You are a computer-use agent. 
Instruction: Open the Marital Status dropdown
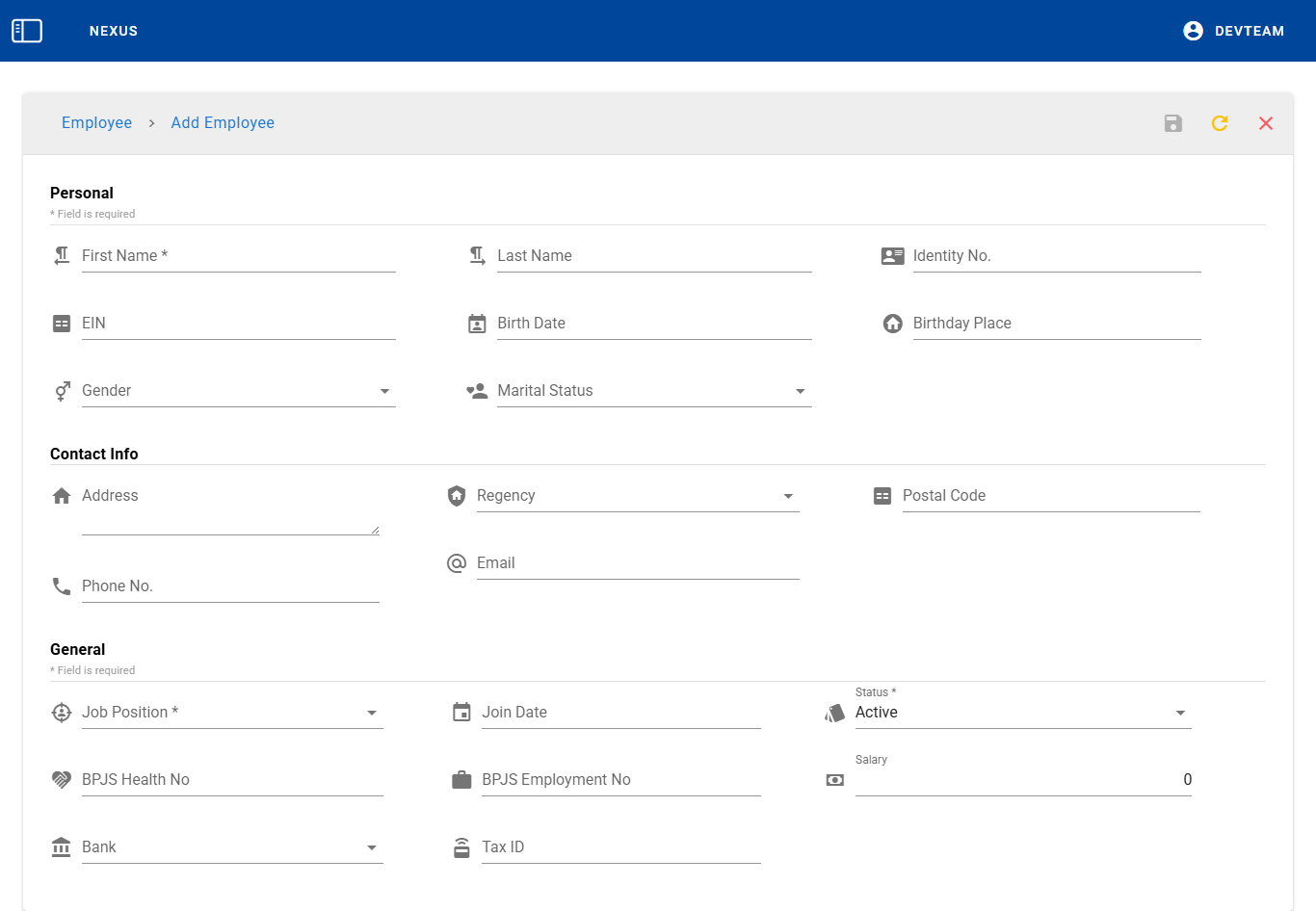point(653,391)
